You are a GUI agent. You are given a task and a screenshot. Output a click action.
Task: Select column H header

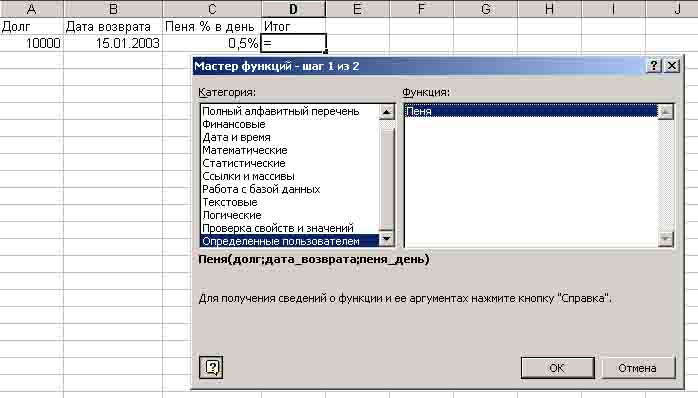(x=550, y=8)
